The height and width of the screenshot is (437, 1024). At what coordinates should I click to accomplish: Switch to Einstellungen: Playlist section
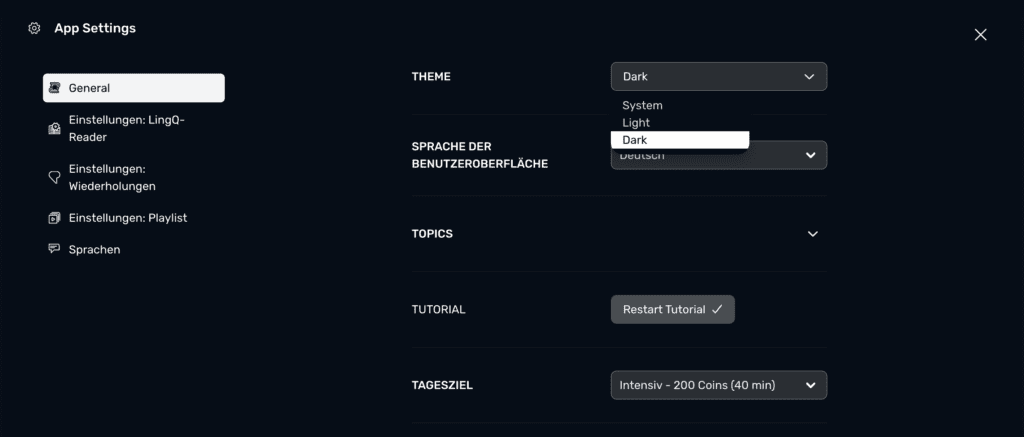click(x=127, y=218)
